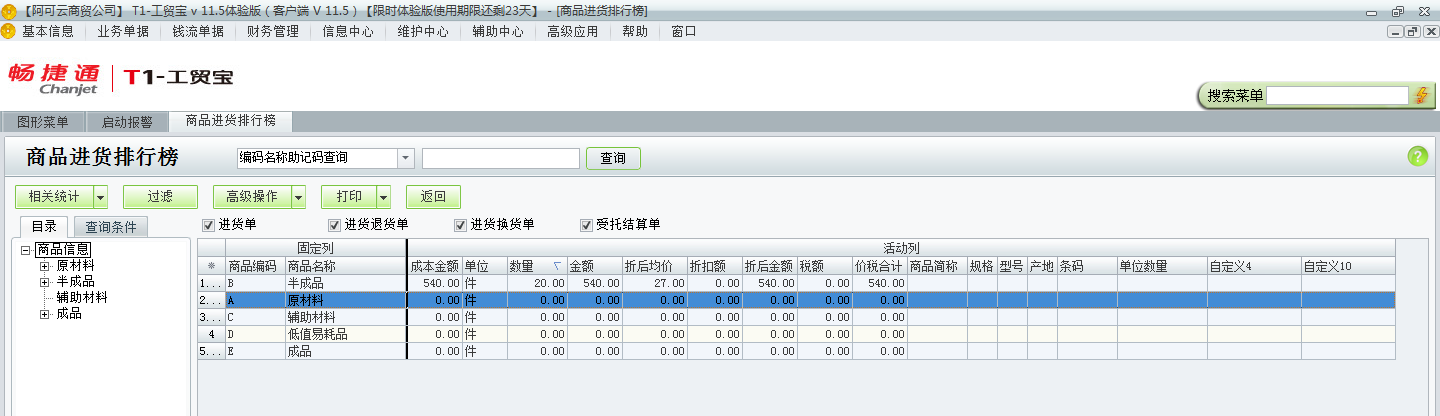This screenshot has height=416, width=1440.
Task: Collapse the 商品信息 root node
Action: coord(26,250)
